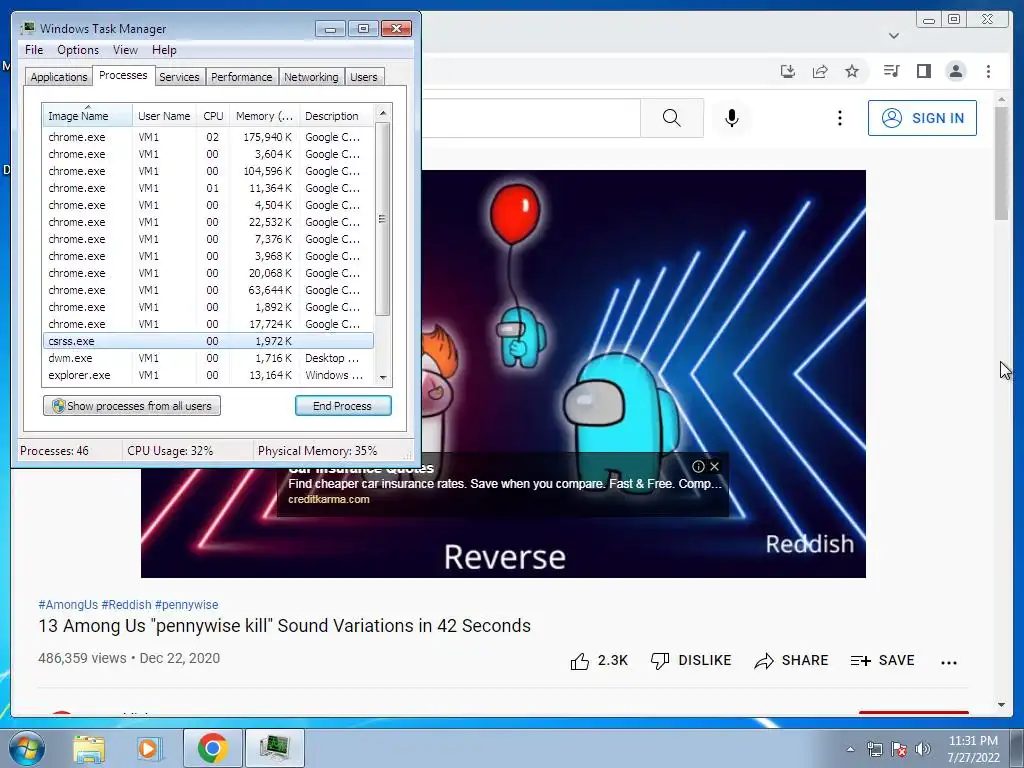
Task: Sort processes by Image Name column
Action: click(x=87, y=116)
